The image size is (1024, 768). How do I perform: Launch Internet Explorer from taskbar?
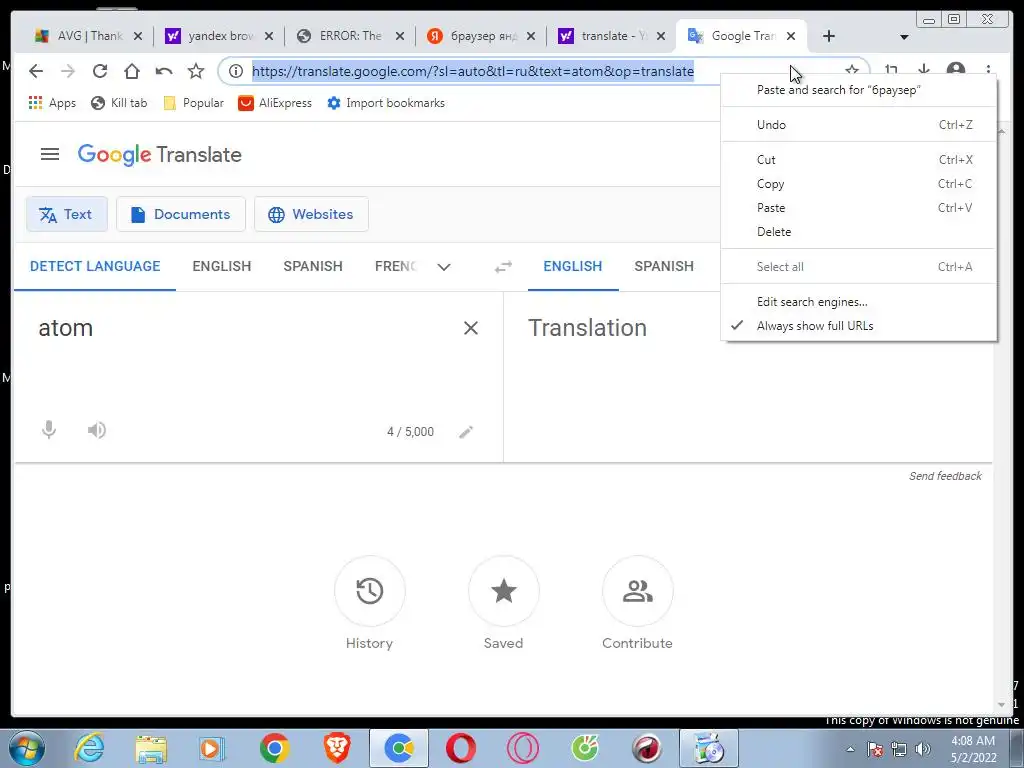89,748
